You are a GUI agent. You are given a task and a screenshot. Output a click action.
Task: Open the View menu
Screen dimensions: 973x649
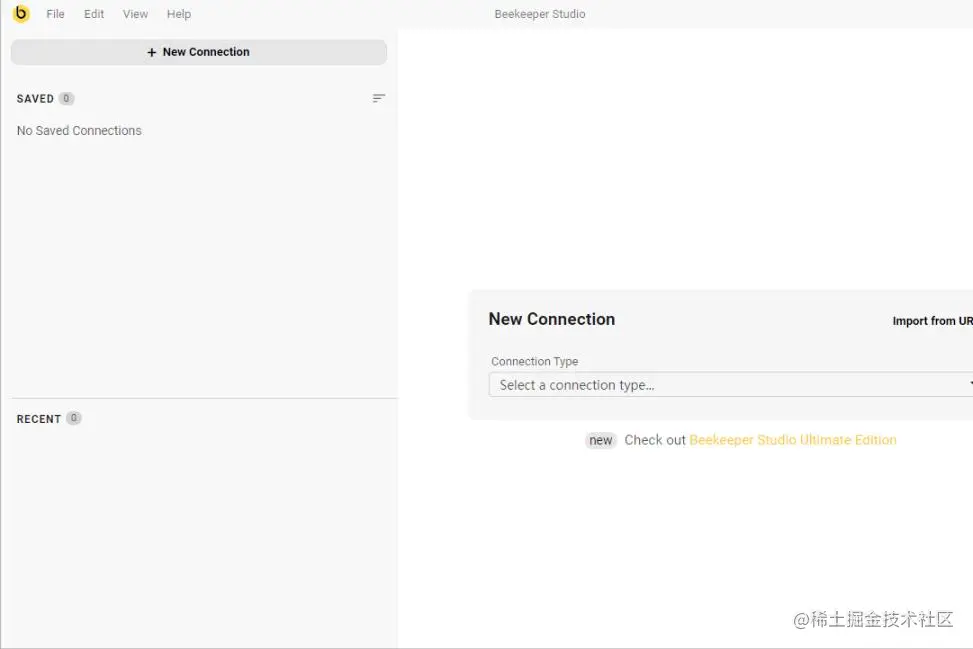135,14
